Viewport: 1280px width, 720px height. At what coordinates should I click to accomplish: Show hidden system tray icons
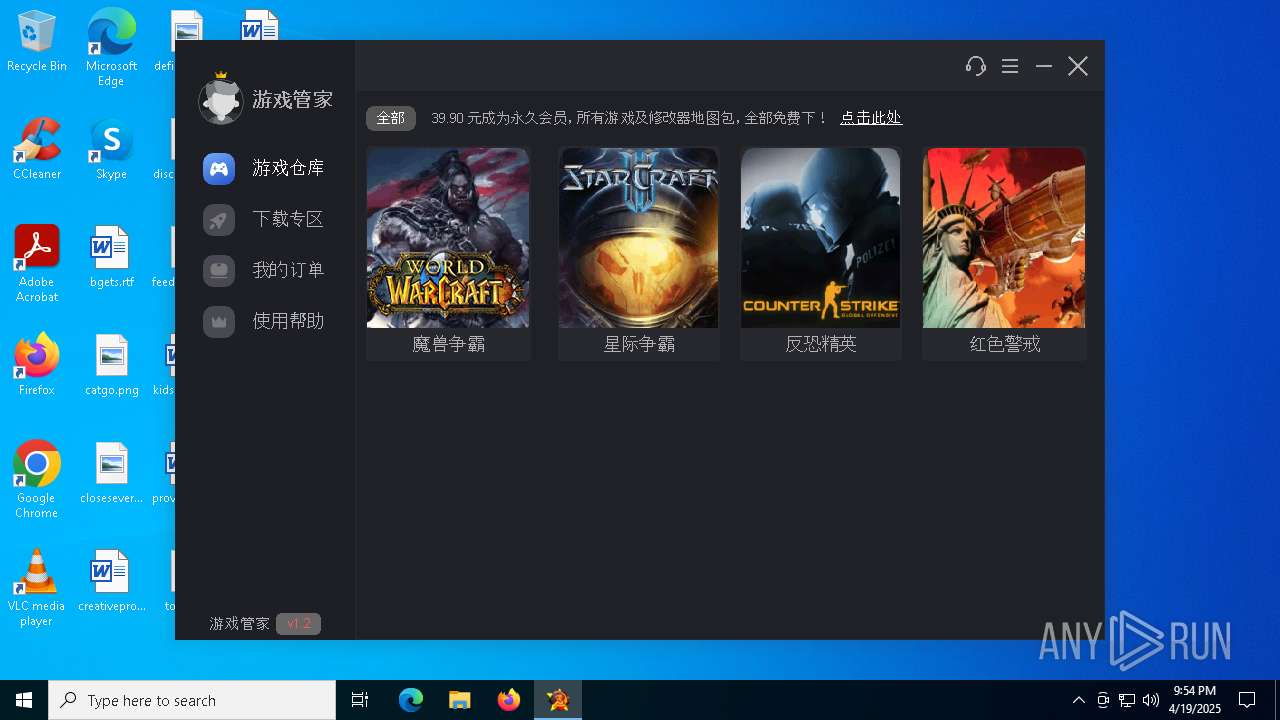pos(1078,700)
